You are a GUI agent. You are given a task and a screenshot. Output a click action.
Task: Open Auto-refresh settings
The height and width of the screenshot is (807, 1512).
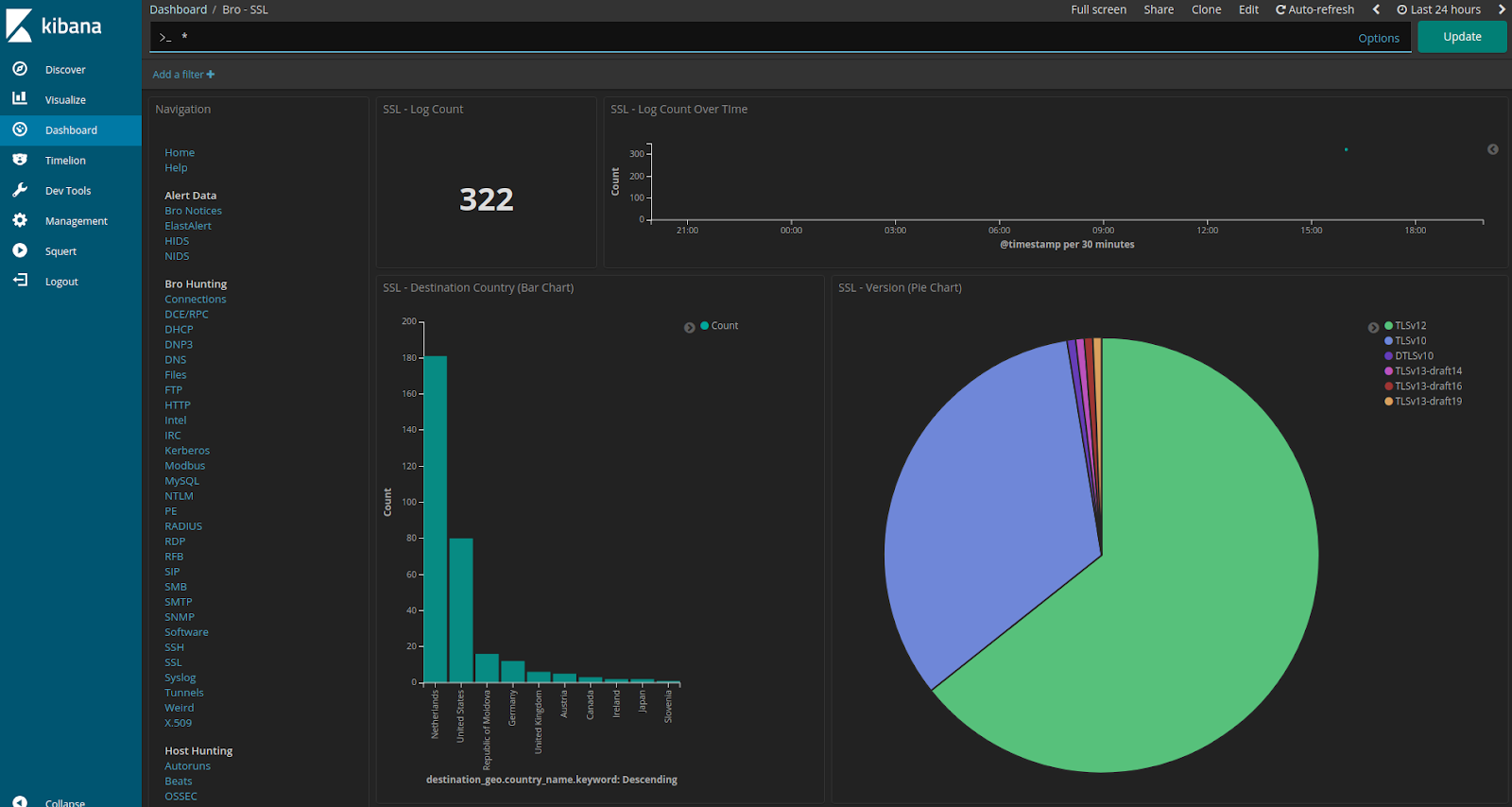[x=1314, y=9]
